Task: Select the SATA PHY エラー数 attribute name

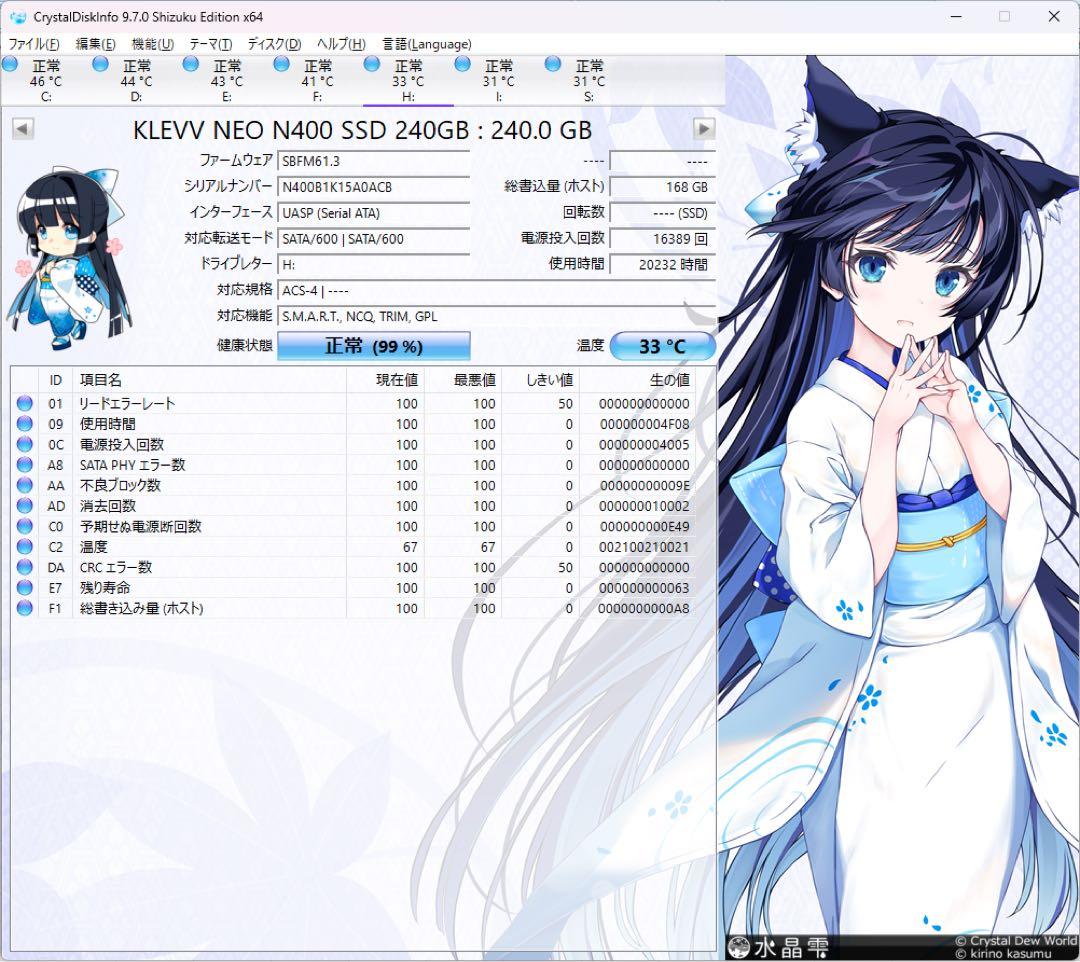Action: point(132,465)
